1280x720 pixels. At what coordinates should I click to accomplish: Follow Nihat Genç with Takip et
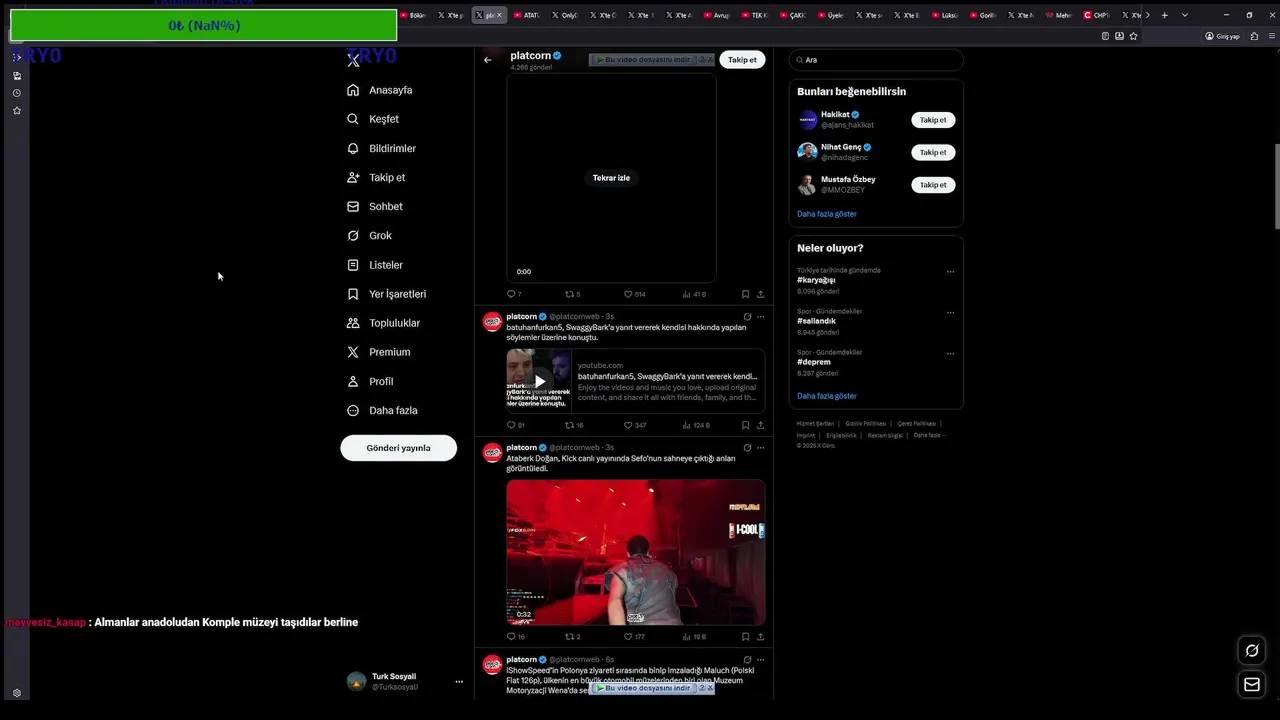(x=933, y=152)
